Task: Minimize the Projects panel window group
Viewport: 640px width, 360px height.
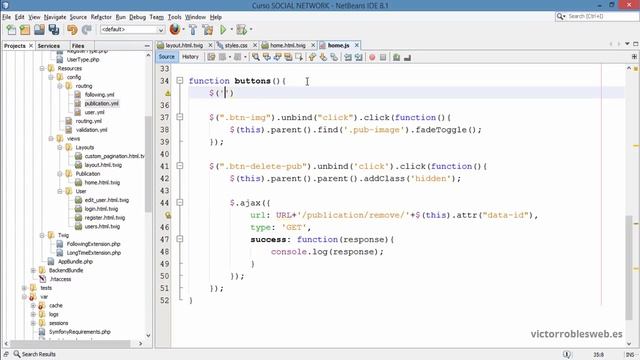Action: [147, 46]
